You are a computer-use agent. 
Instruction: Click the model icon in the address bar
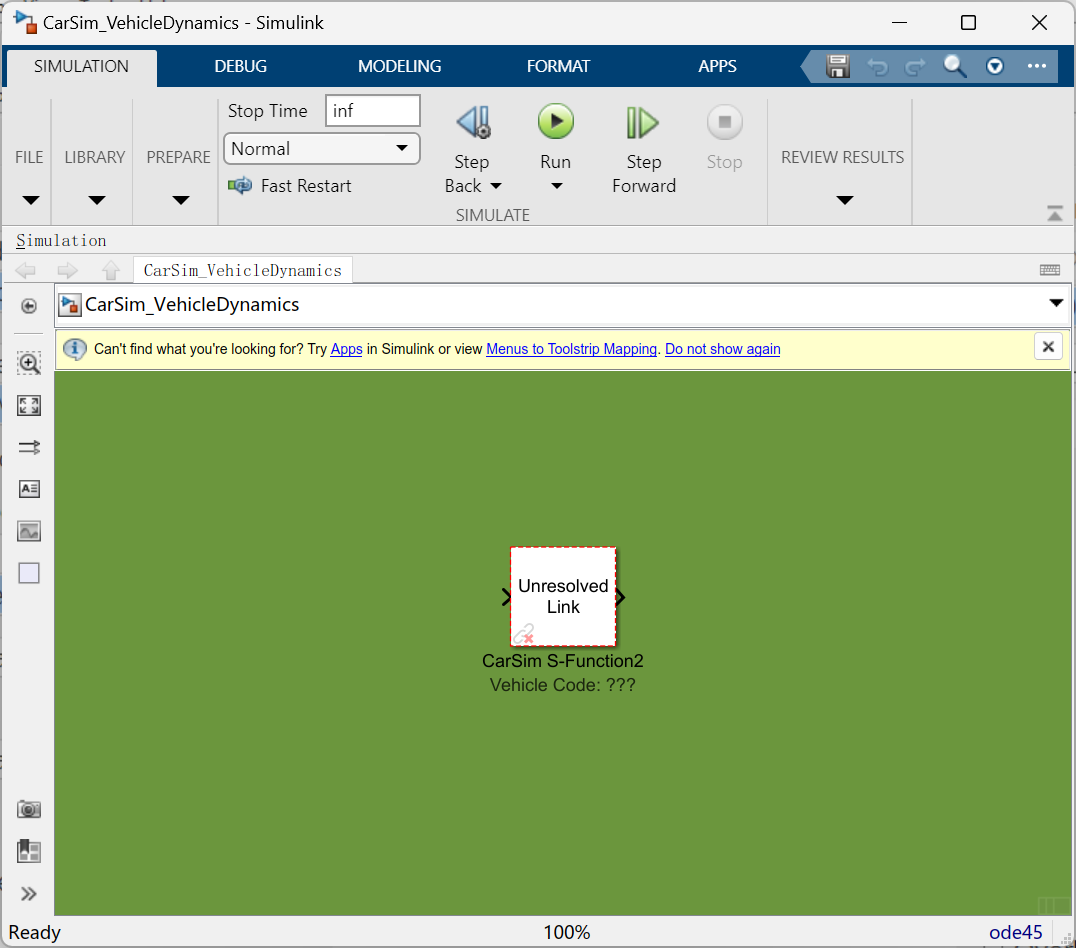tap(69, 305)
